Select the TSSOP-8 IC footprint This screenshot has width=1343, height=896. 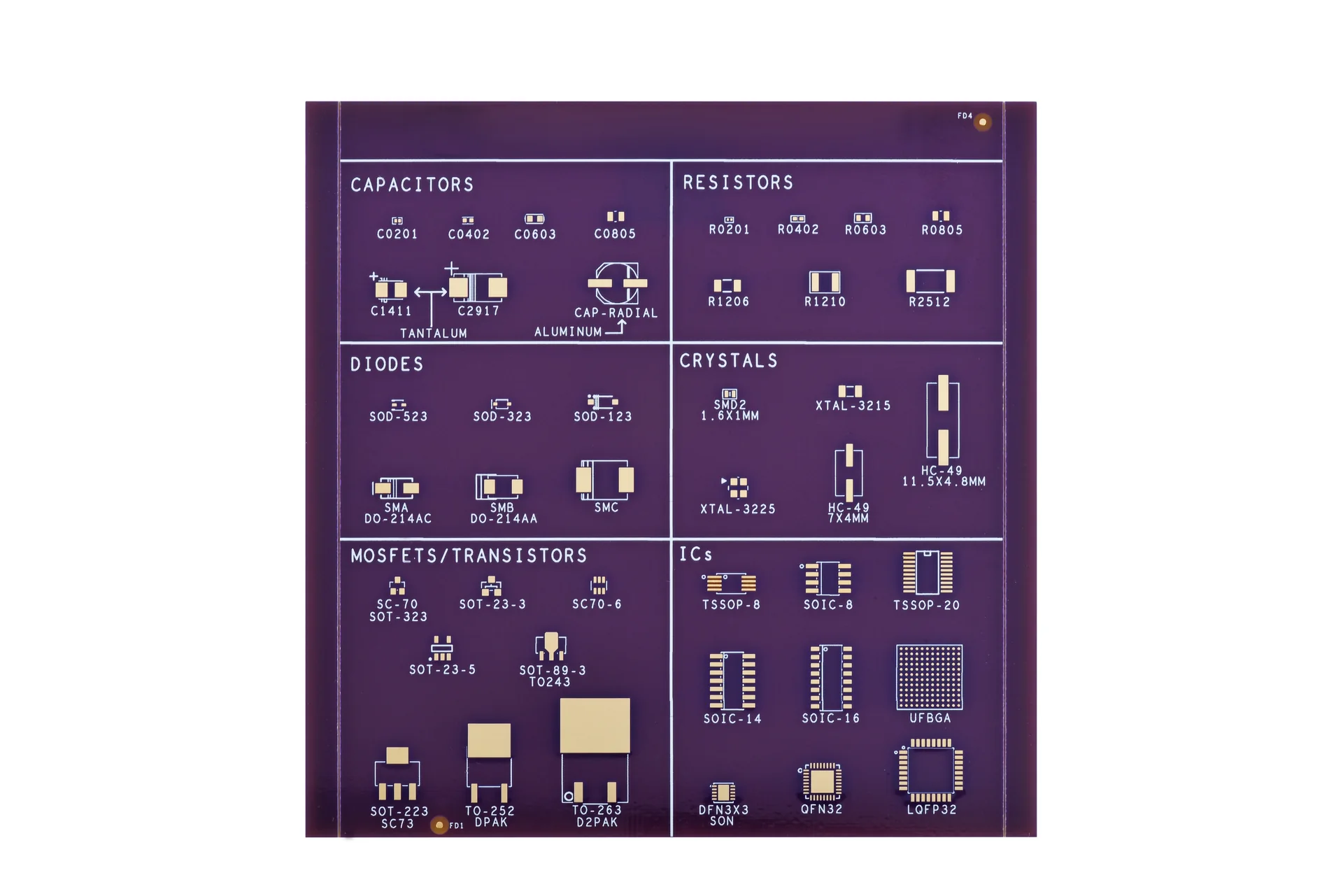click(x=730, y=583)
